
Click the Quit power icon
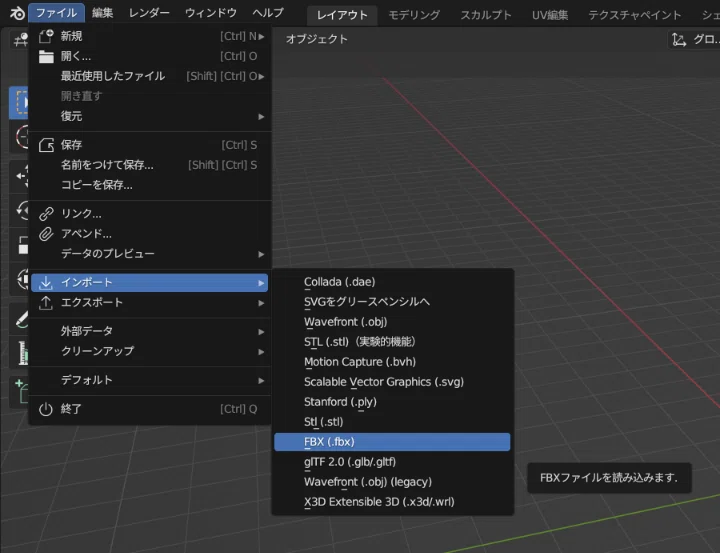click(45, 409)
